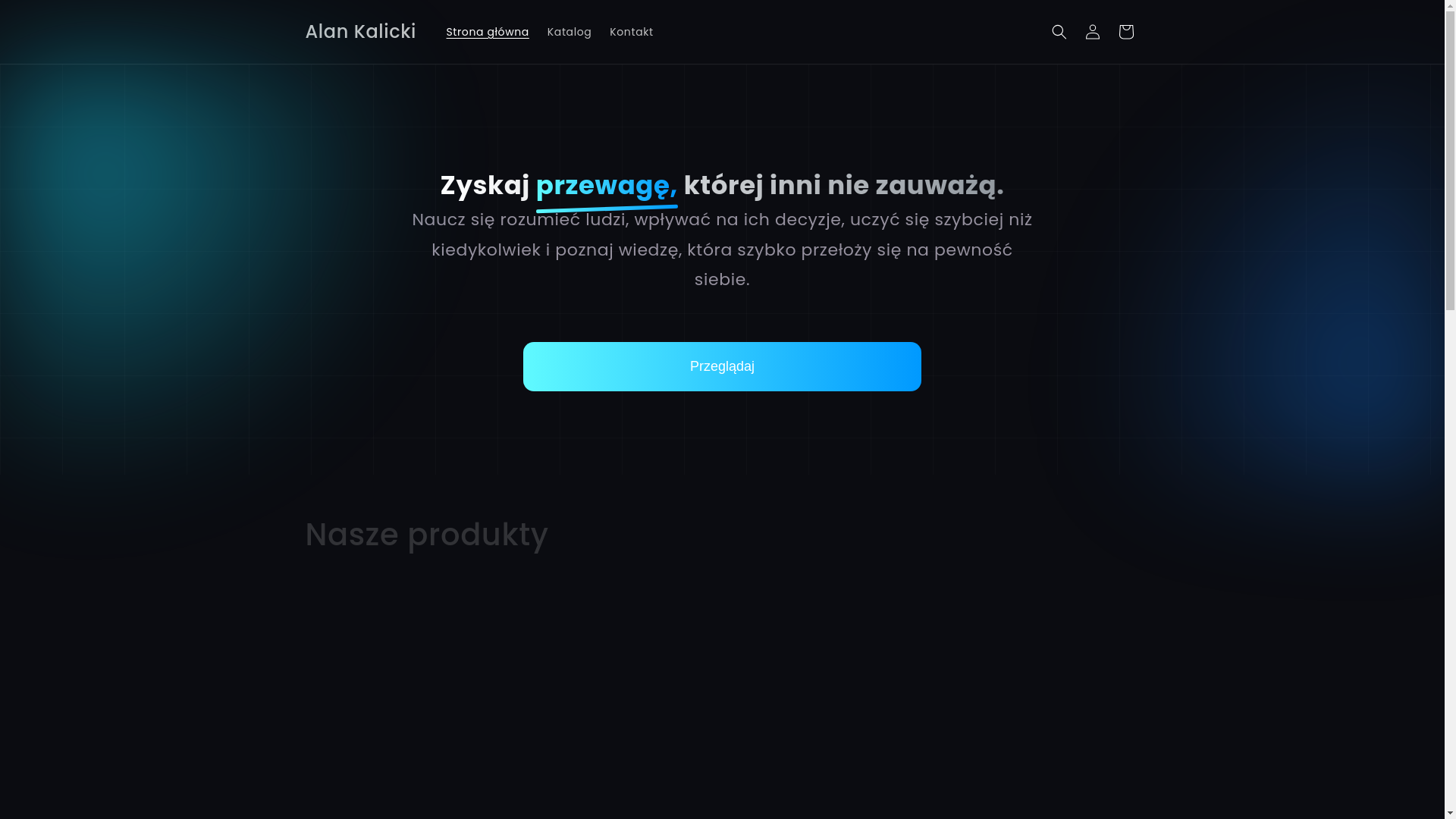Viewport: 1456px width, 819px height.
Task: Click the Nasze produkty heading
Action: 426,535
